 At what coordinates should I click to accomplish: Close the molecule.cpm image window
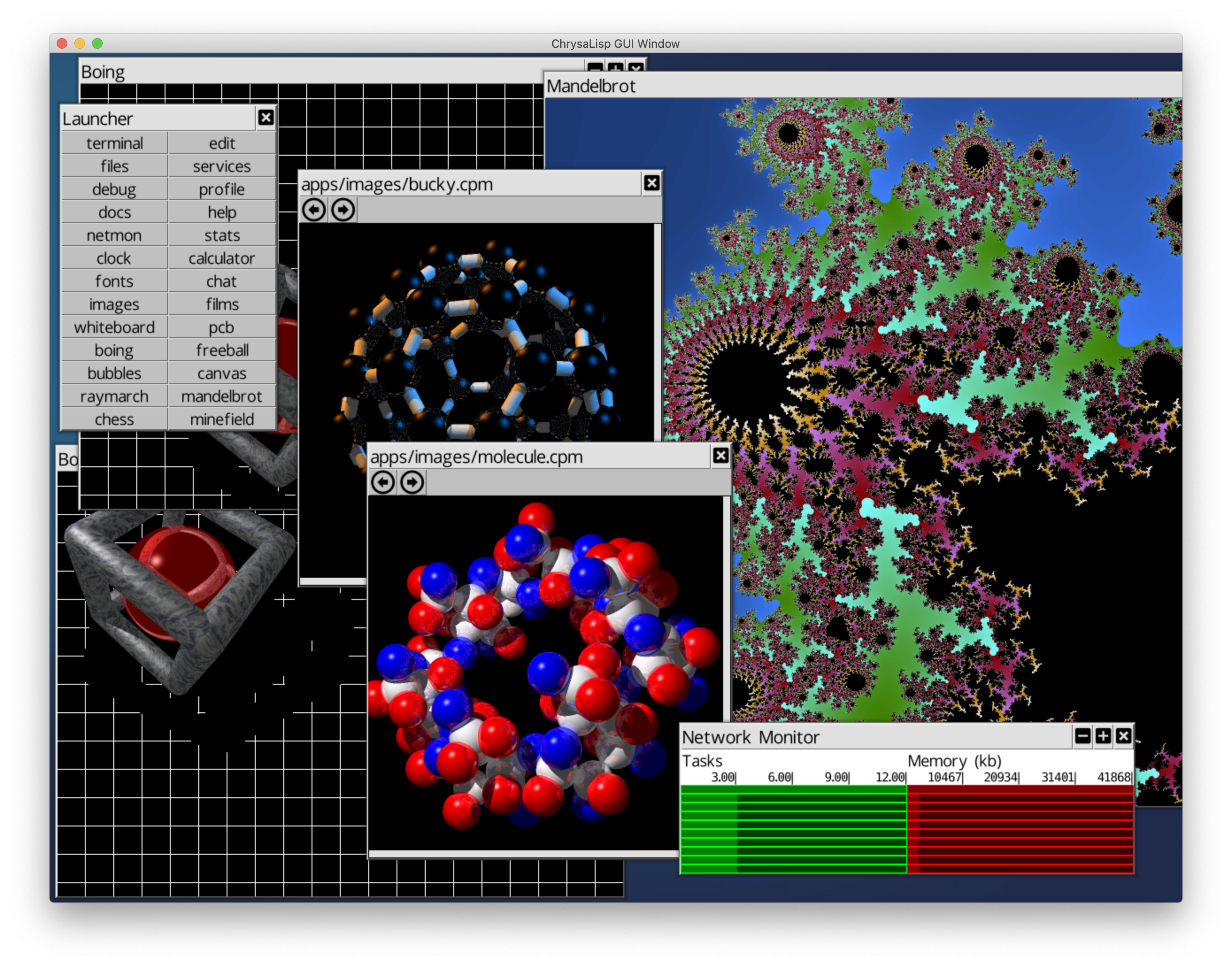[x=720, y=455]
